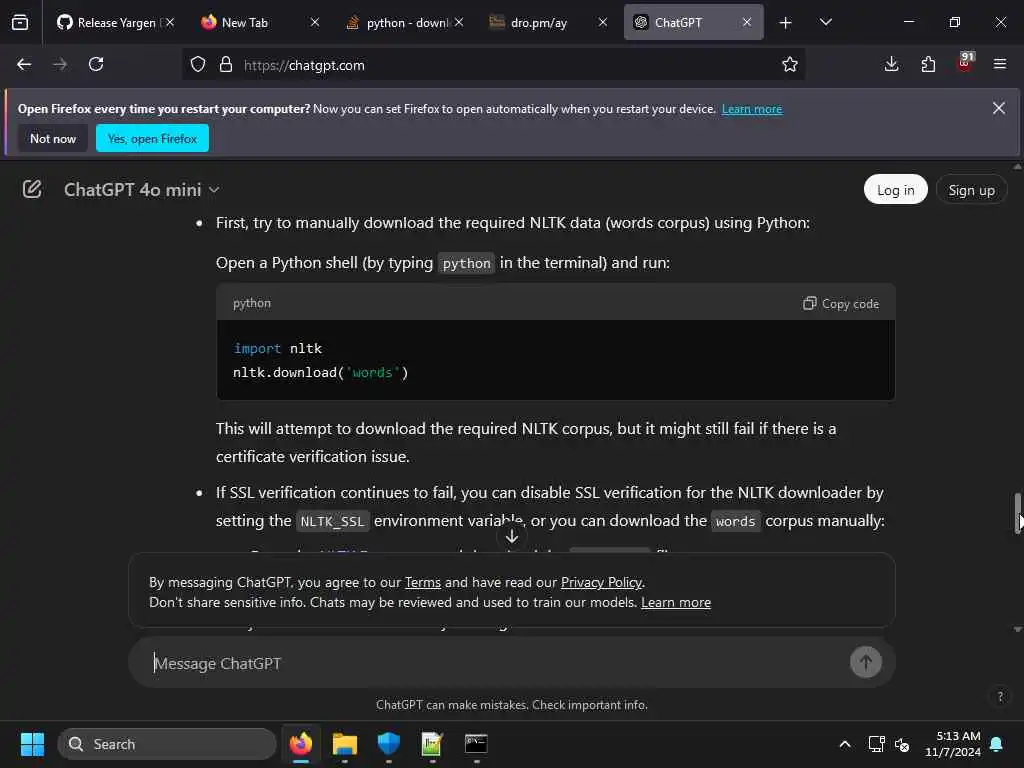Open a new browser tab
Screen dimensions: 1024x768
[x=786, y=23]
